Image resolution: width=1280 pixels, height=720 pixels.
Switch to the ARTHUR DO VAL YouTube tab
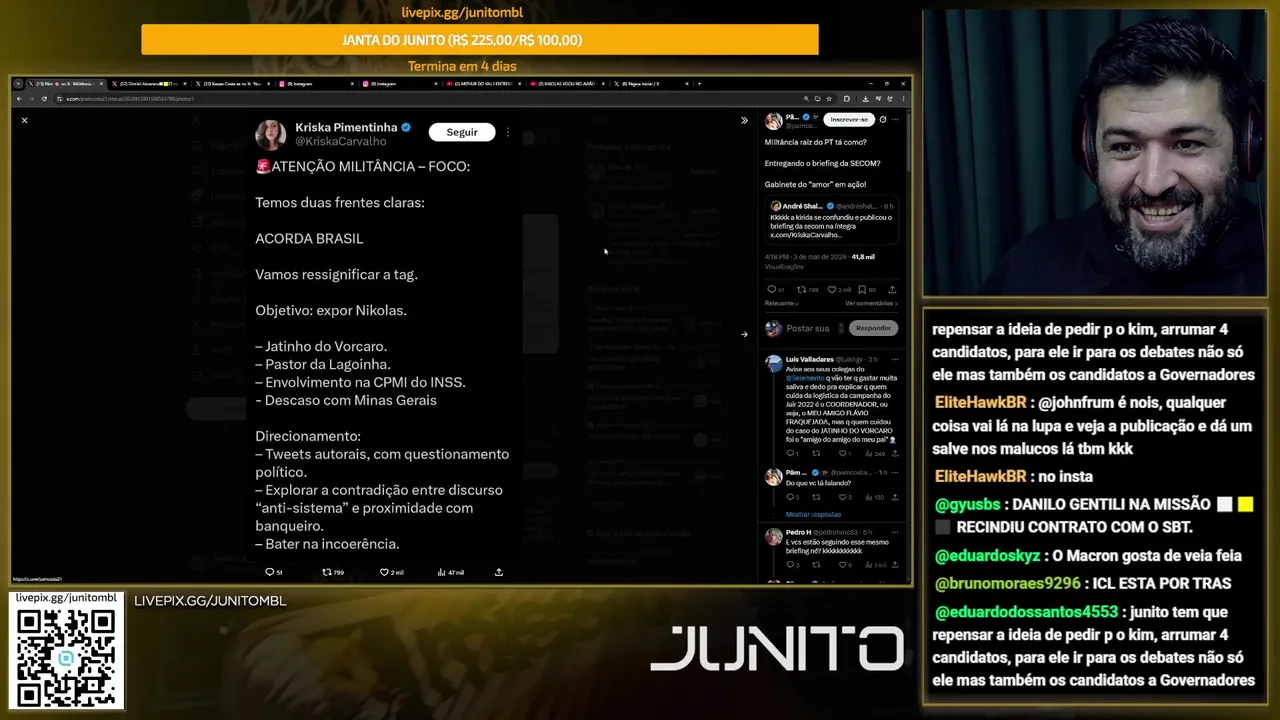[x=483, y=84]
